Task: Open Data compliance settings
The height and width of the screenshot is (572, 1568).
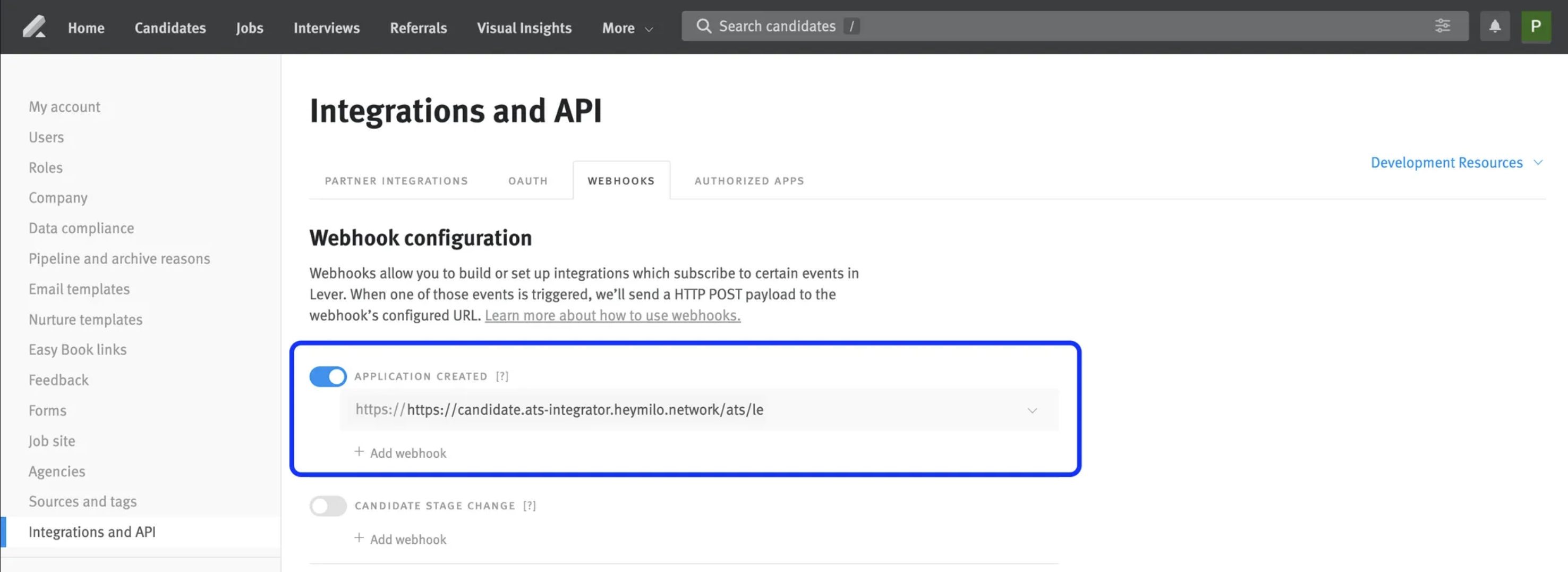Action: [82, 228]
